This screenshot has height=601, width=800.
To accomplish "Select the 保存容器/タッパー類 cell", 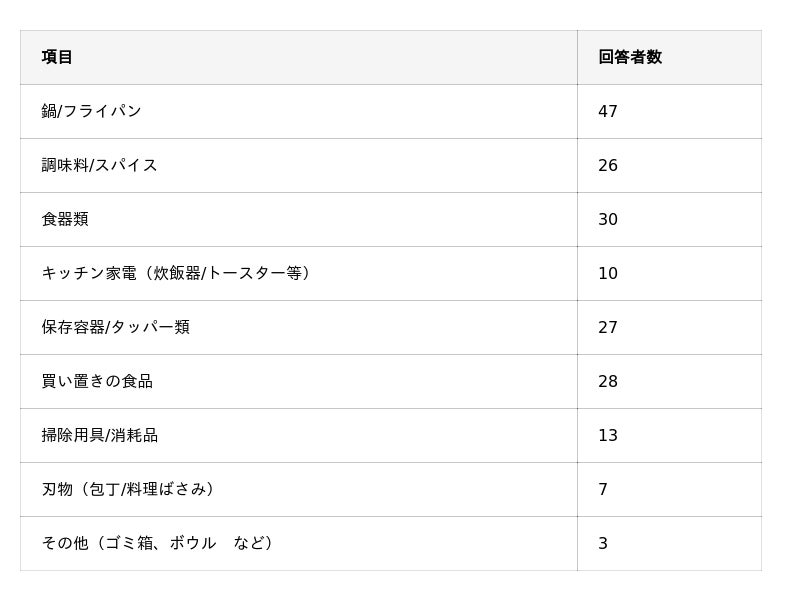I will point(115,327).
